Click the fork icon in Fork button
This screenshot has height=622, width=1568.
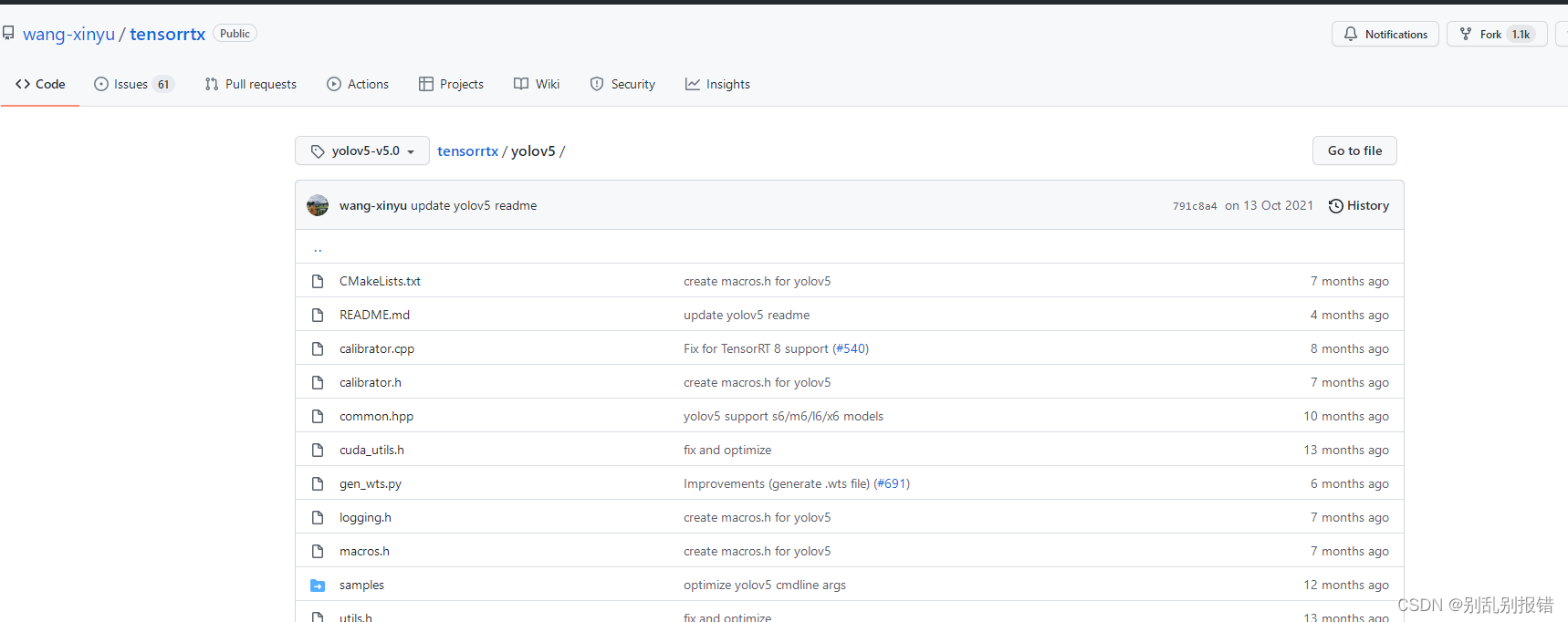coord(1466,34)
